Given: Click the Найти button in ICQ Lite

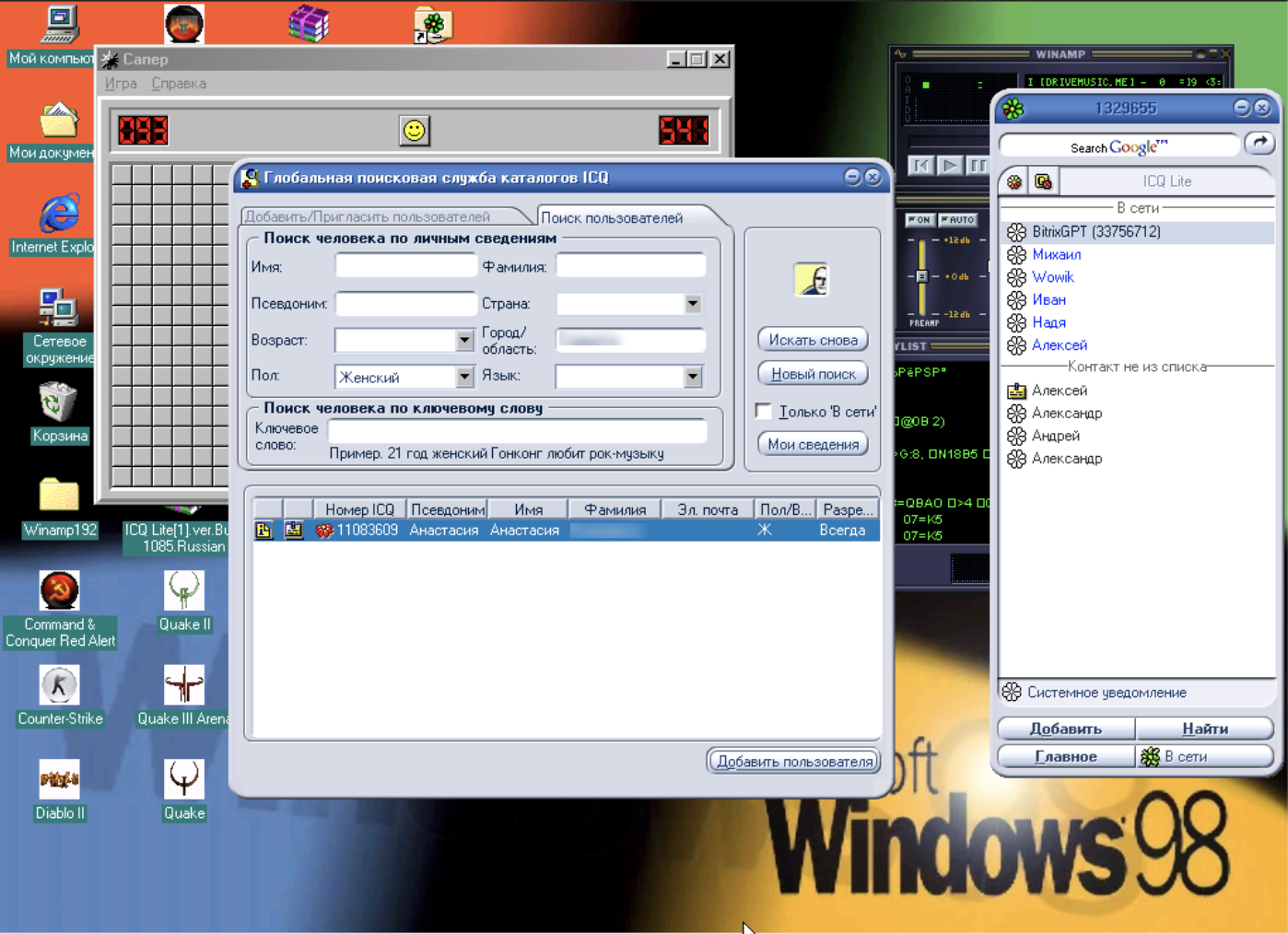Looking at the screenshot, I should [1204, 729].
